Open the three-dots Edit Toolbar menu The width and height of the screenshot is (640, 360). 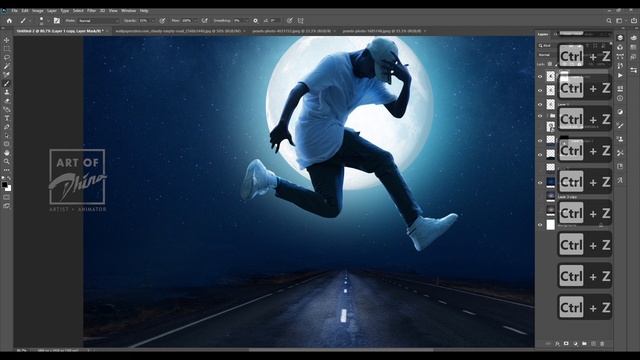(x=7, y=170)
